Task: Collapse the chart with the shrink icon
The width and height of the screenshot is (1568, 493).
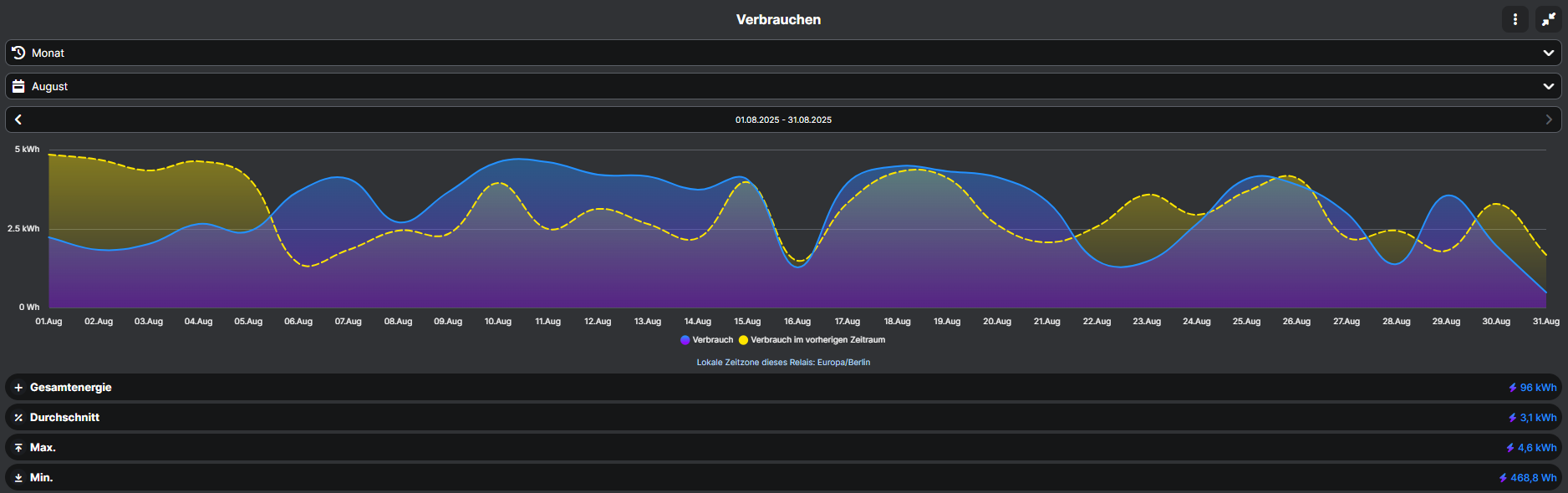Action: [1548, 19]
